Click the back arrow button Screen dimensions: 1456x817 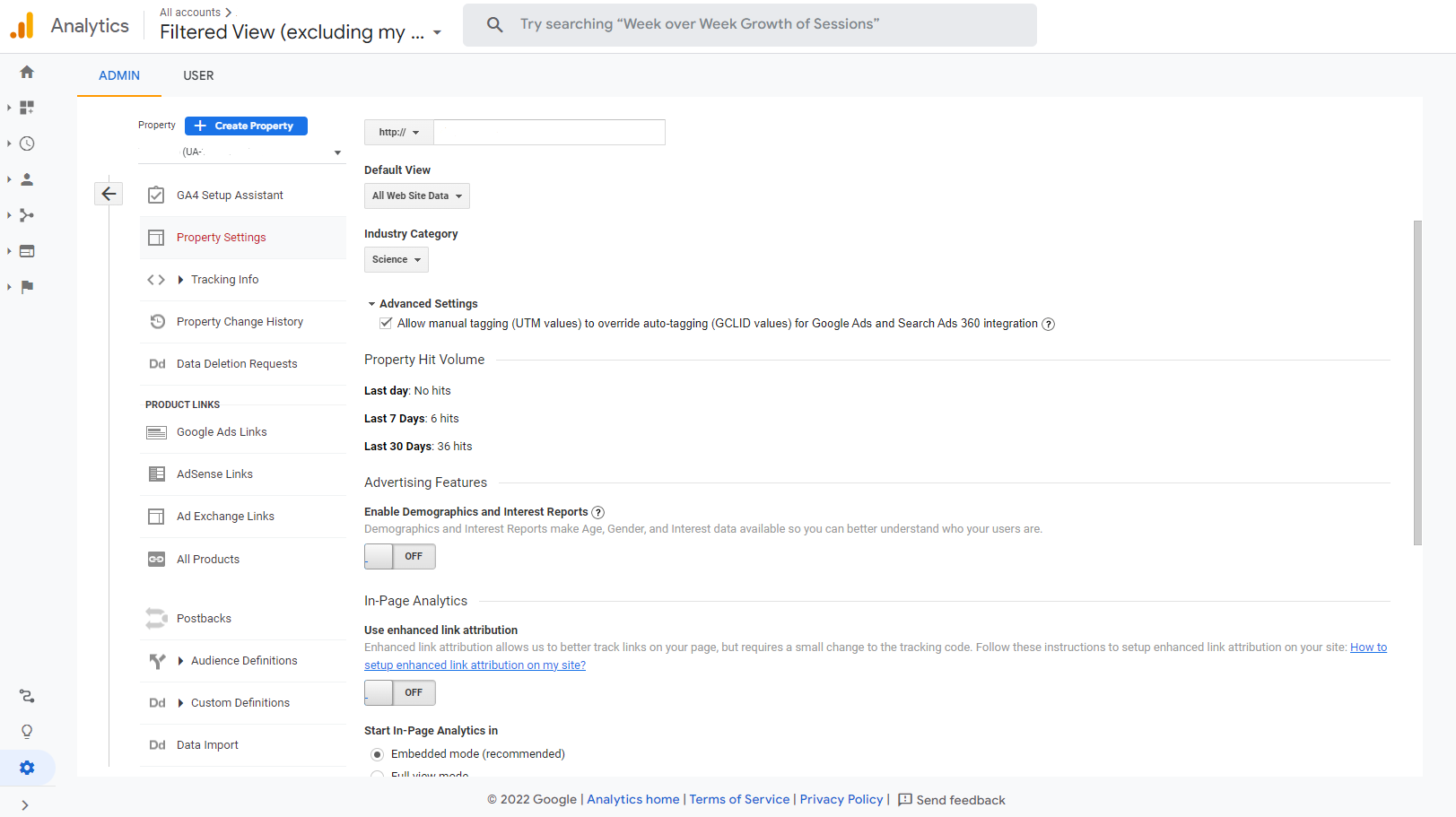(109, 193)
